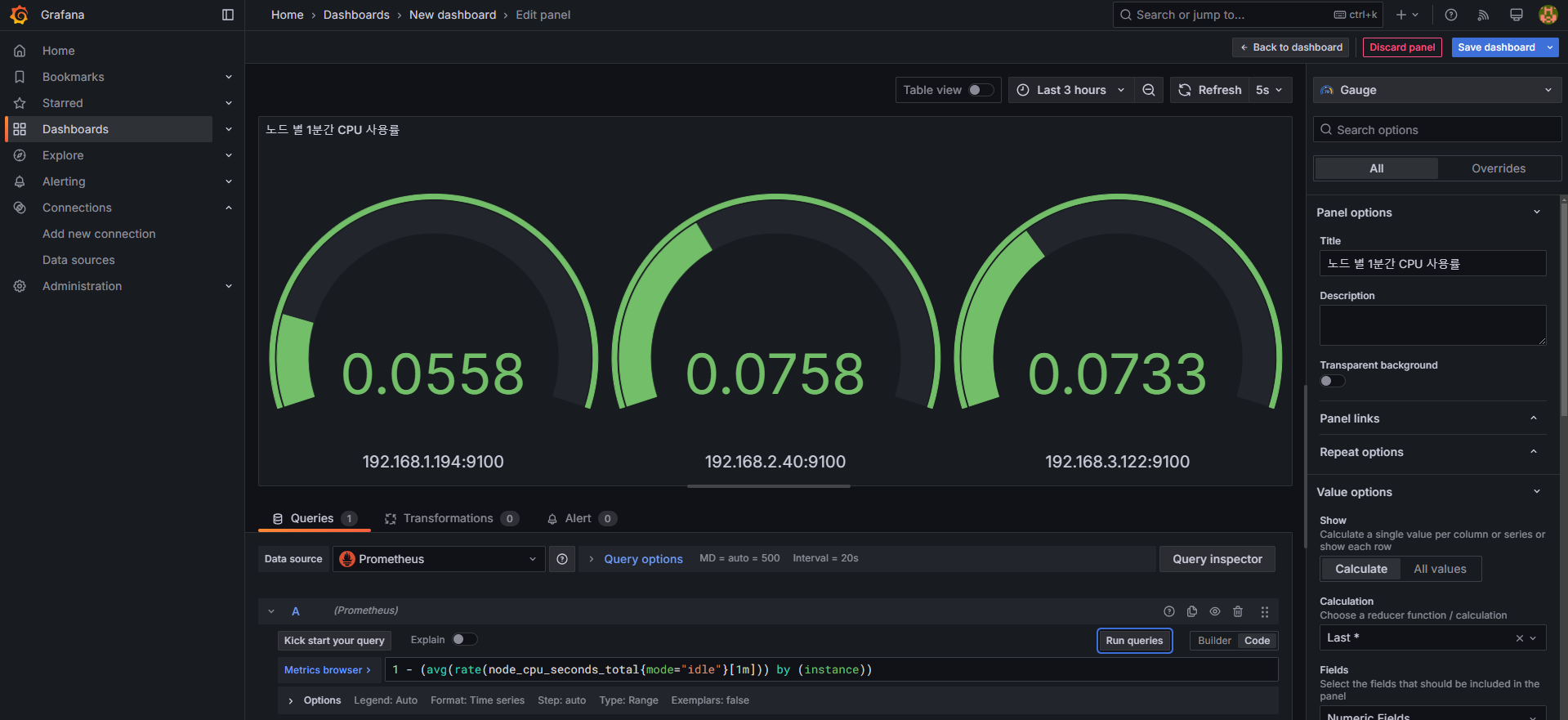This screenshot has height=720, width=1568.
Task: Hide query A response eye icon
Action: pyautogui.click(x=1215, y=611)
